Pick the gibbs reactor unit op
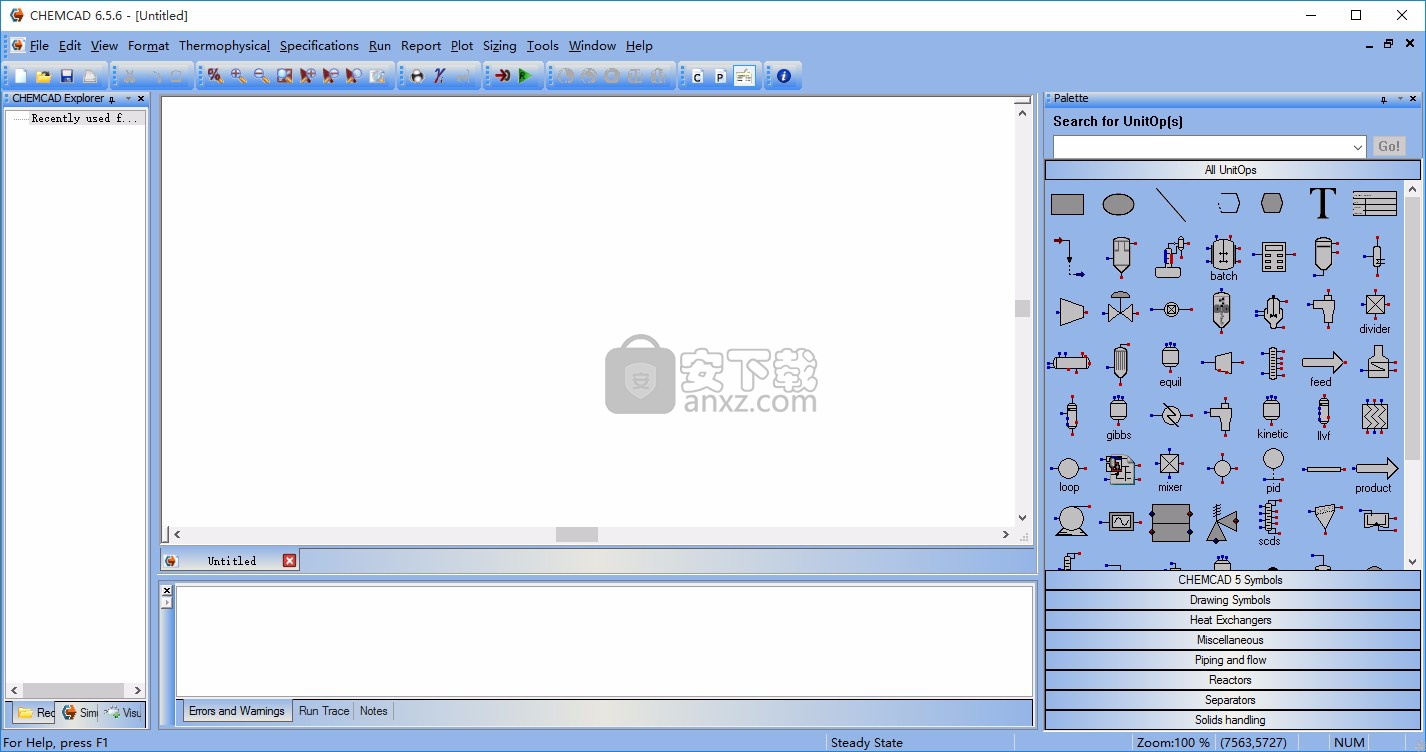The width and height of the screenshot is (1426, 752). (1118, 418)
